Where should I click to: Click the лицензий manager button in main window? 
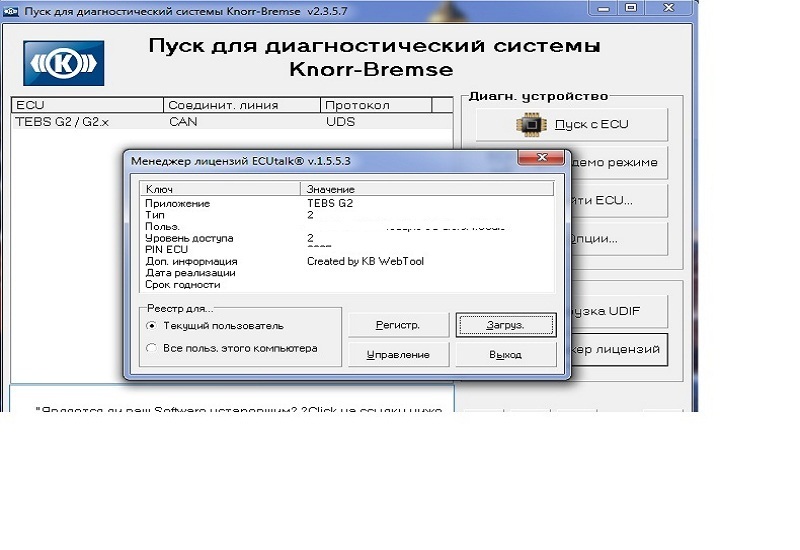coord(619,349)
